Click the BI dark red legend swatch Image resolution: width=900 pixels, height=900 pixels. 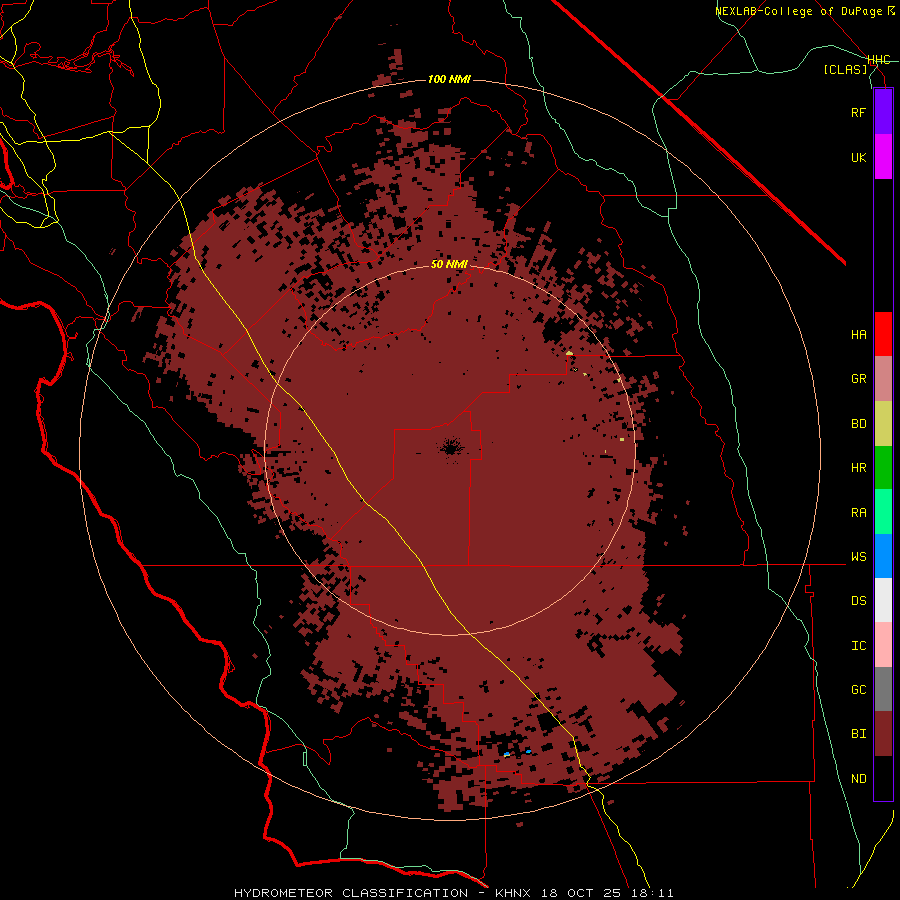coord(883,734)
